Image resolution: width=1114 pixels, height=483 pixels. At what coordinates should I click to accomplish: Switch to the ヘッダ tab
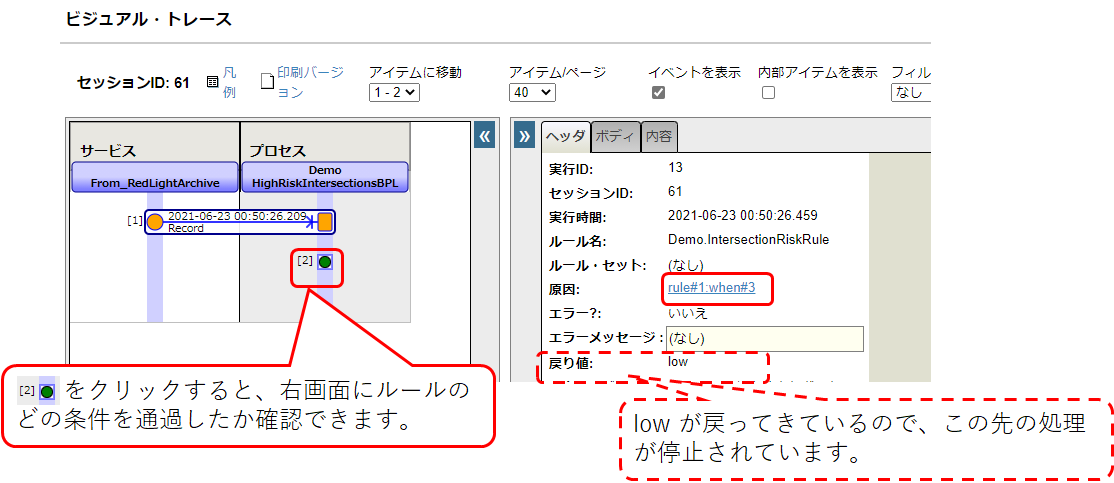tap(566, 136)
